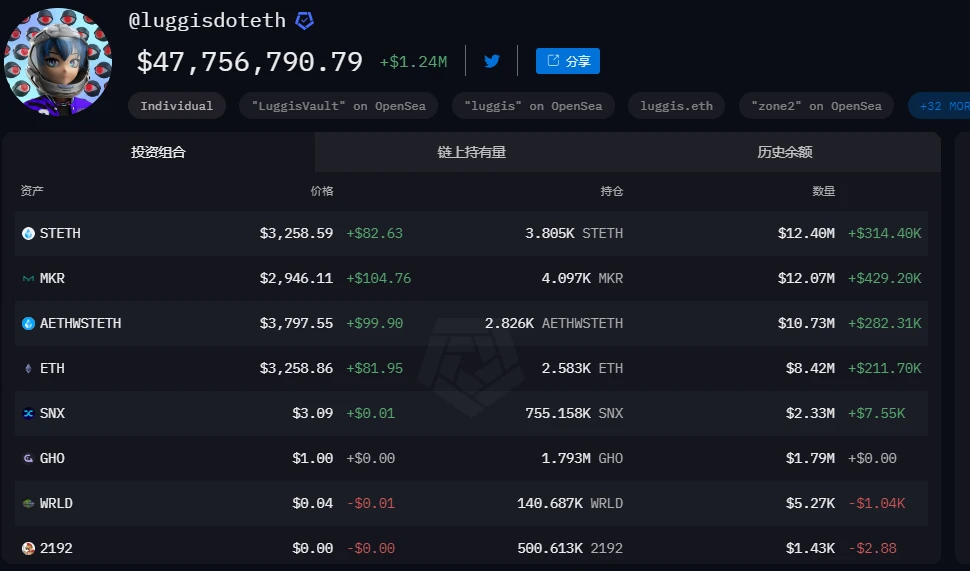The image size is (970, 571).
Task: Open the "LuggisVault" on OpenSea tag
Action: pos(338,106)
